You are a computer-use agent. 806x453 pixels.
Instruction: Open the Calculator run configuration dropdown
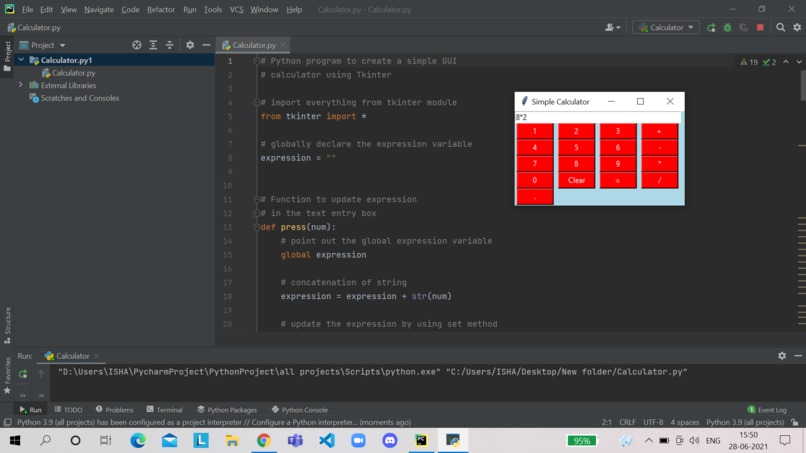coord(666,27)
